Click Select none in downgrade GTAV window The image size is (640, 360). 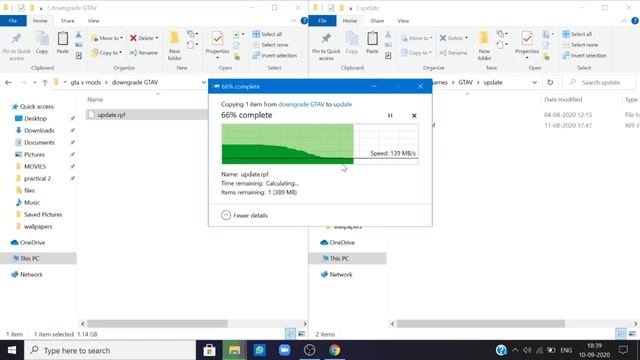(270, 45)
